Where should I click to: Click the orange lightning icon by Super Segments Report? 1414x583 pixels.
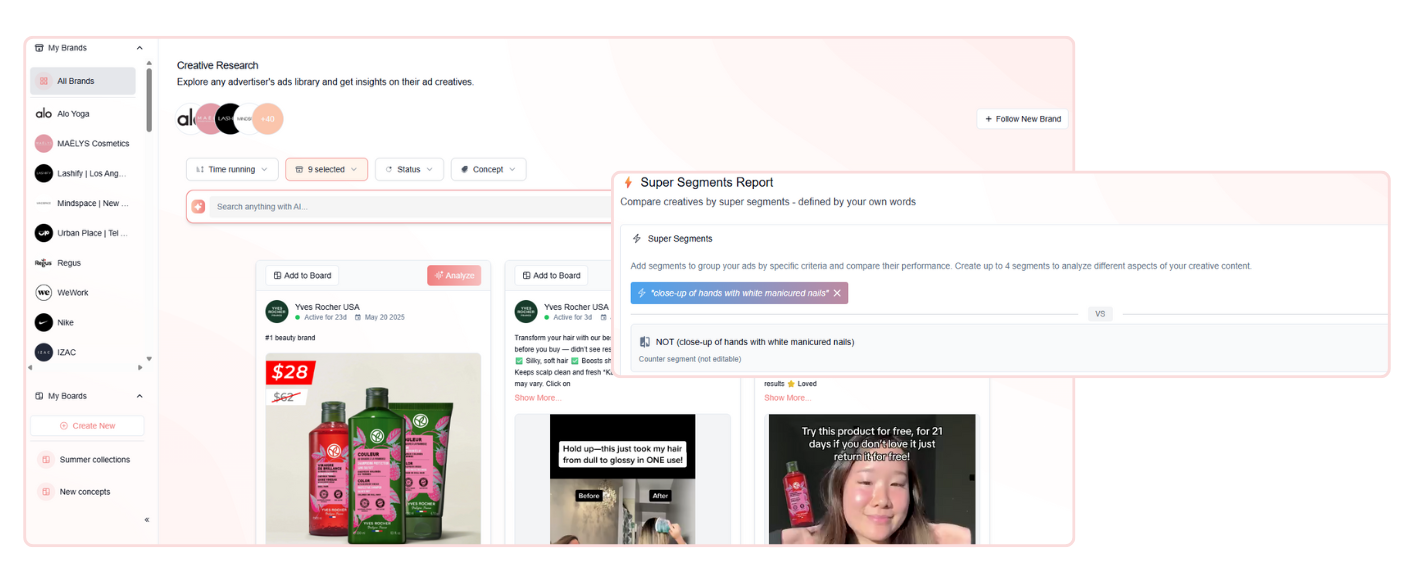[628, 182]
